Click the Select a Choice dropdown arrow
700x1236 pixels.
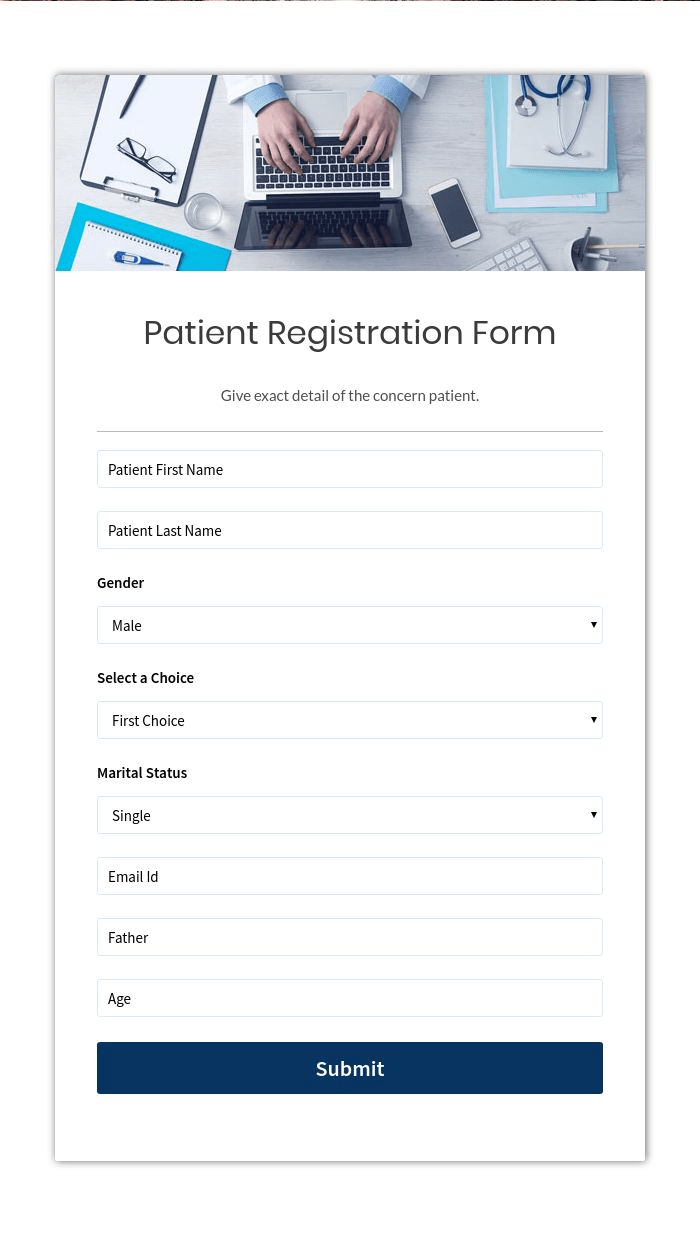(x=593, y=719)
